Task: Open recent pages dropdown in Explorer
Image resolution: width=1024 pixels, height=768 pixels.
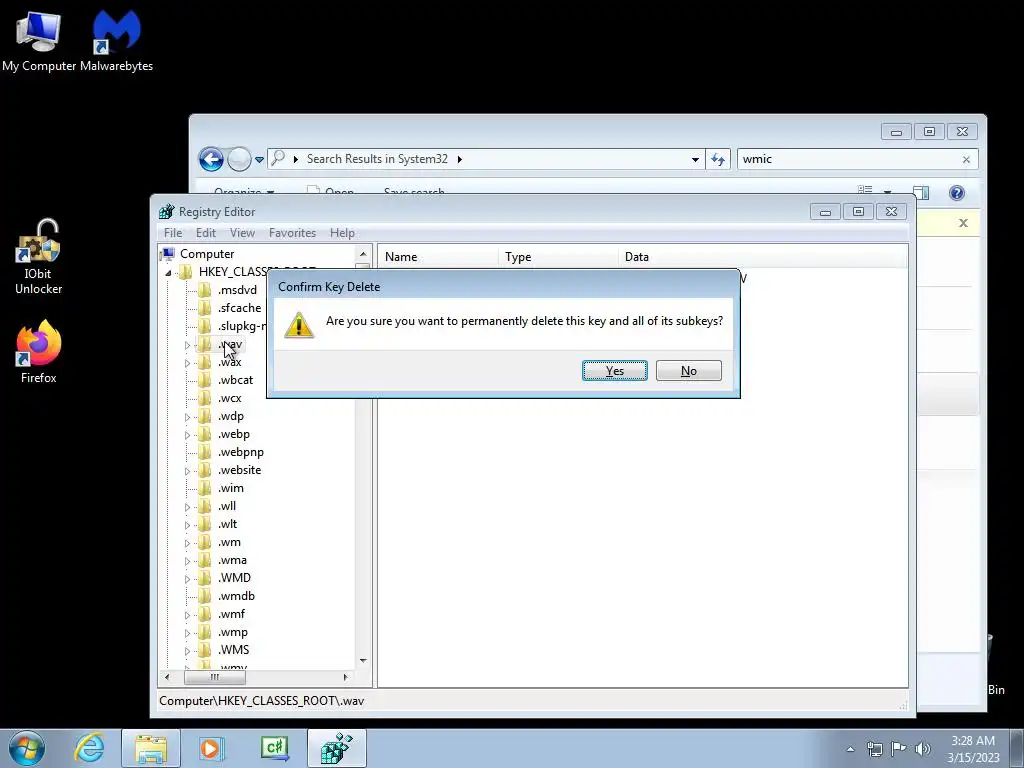Action: tap(259, 159)
